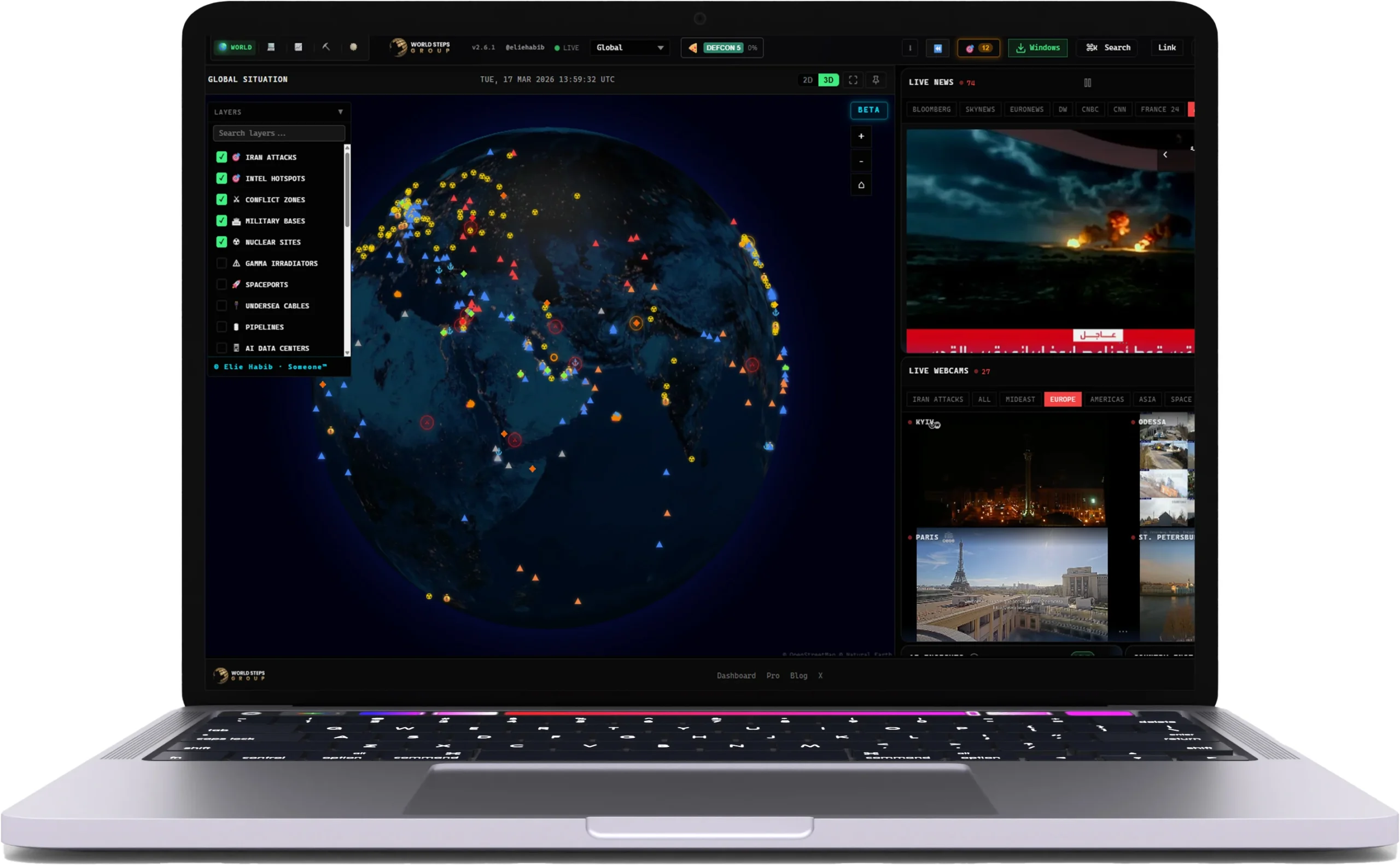1400x865 pixels.
Task: Show Americas webcams tab
Action: click(1106, 399)
